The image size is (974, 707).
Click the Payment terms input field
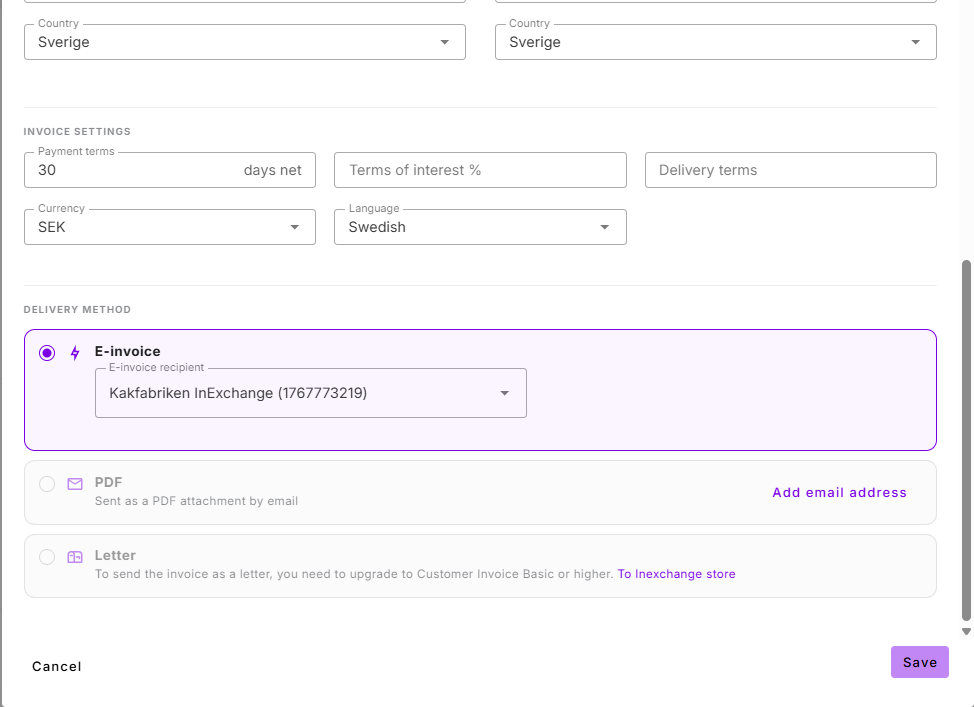point(170,170)
